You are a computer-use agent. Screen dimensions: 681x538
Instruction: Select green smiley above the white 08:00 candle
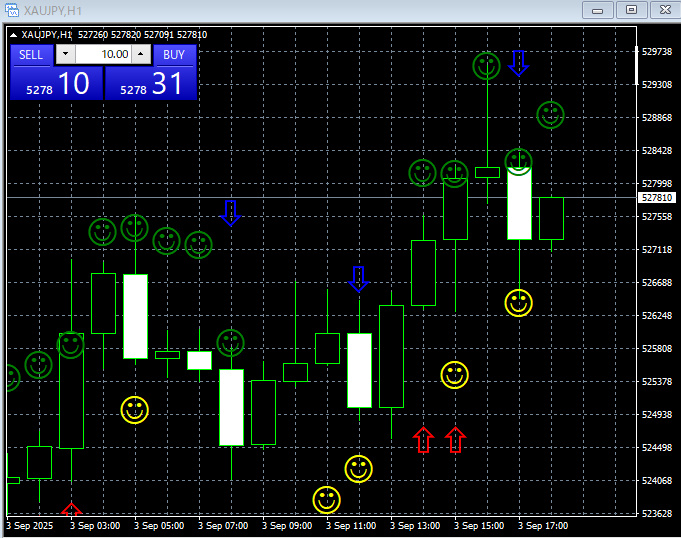point(231,343)
